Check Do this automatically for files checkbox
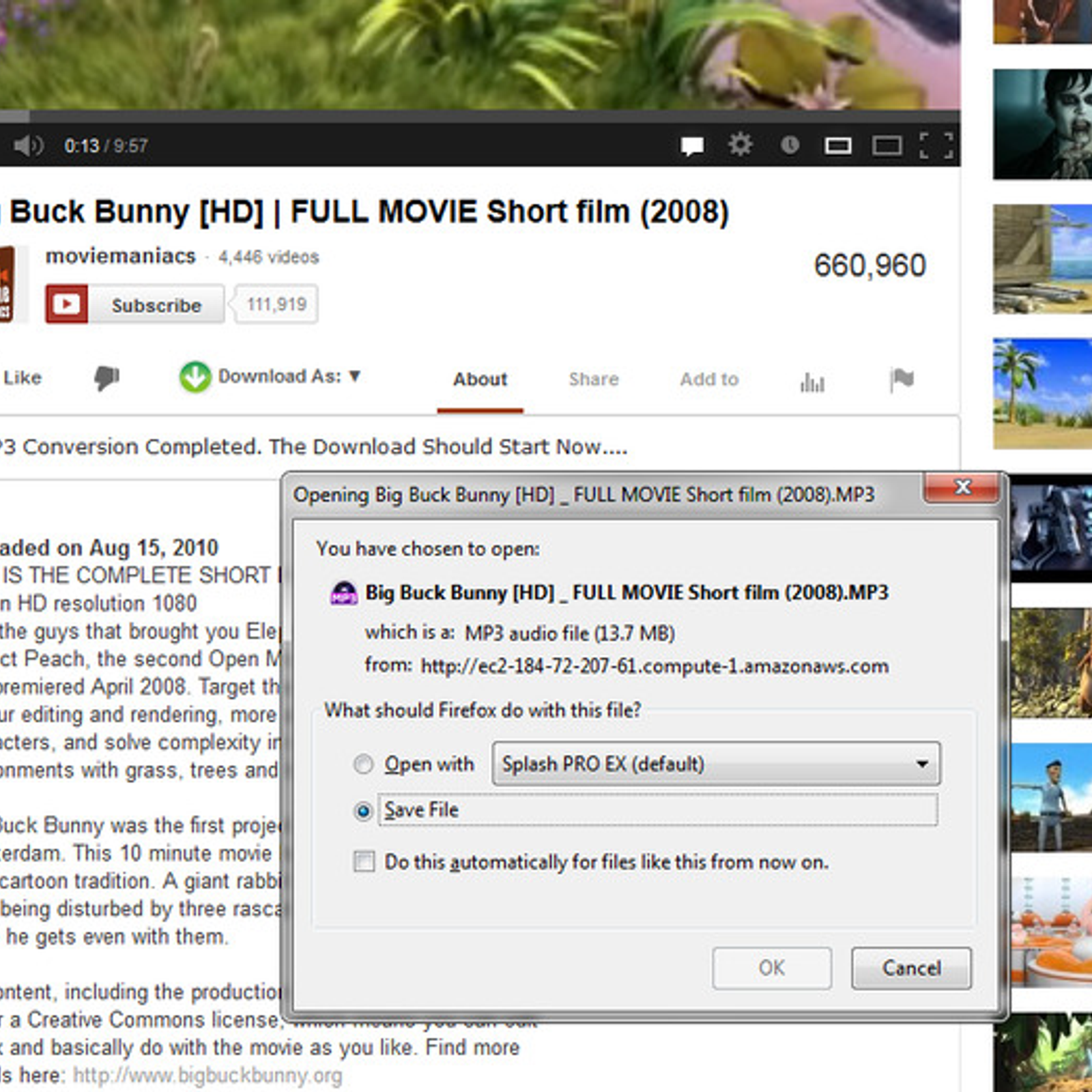 coord(364,861)
